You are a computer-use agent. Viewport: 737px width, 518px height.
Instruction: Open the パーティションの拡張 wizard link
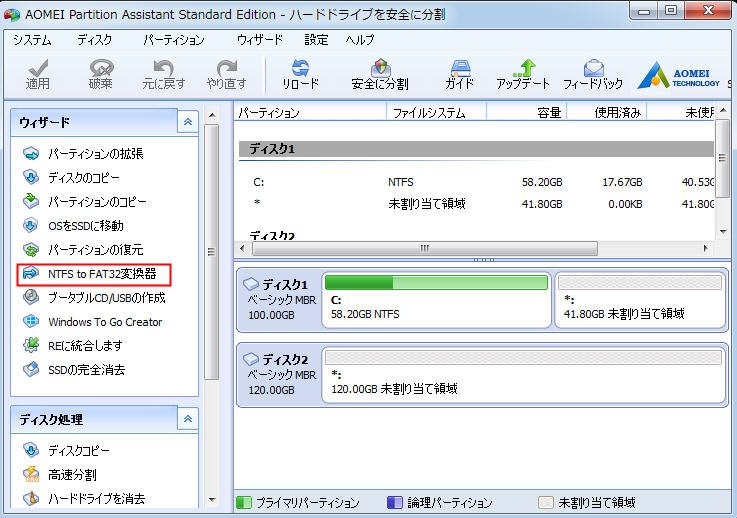pyautogui.click(x=95, y=154)
